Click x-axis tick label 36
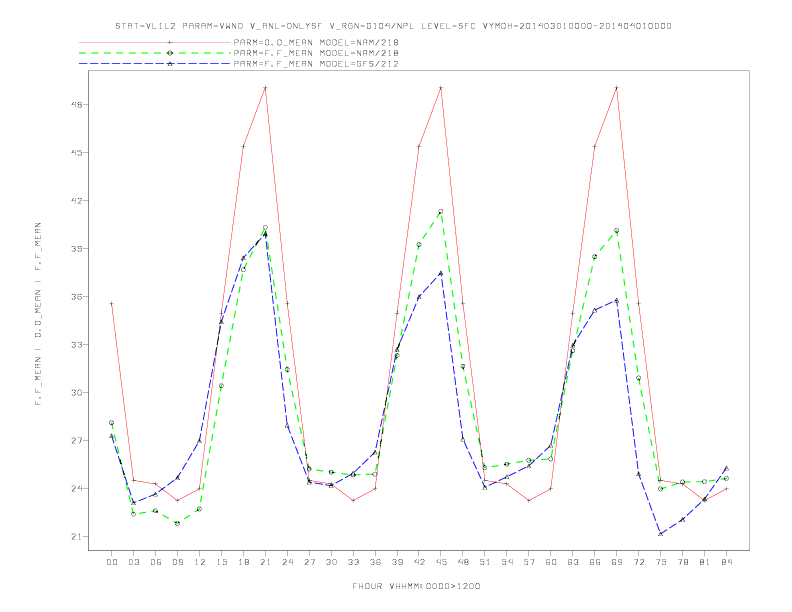Viewport: 792px width, 612px height. [x=375, y=562]
